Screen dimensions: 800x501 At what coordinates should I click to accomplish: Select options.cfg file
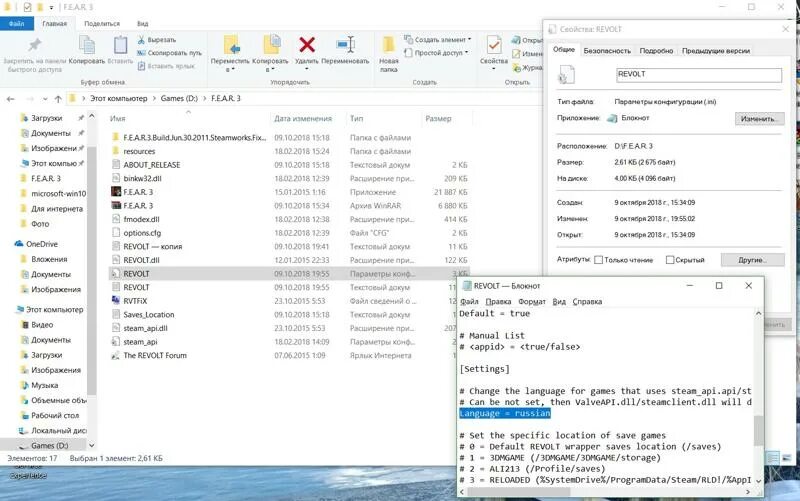(142, 233)
